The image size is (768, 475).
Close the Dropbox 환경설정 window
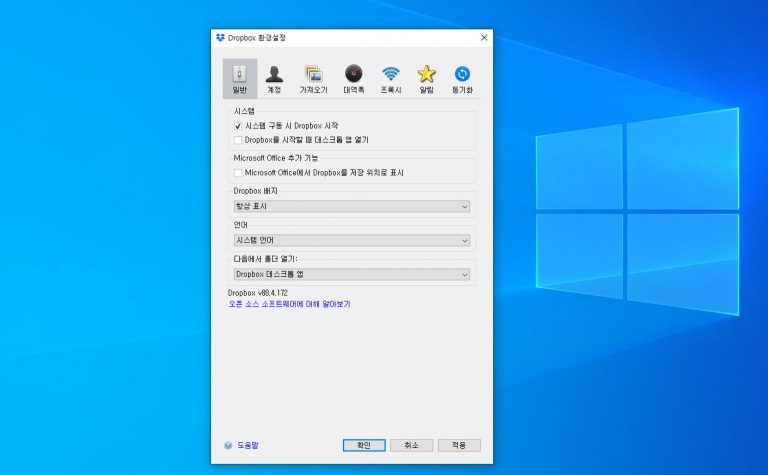pos(484,38)
